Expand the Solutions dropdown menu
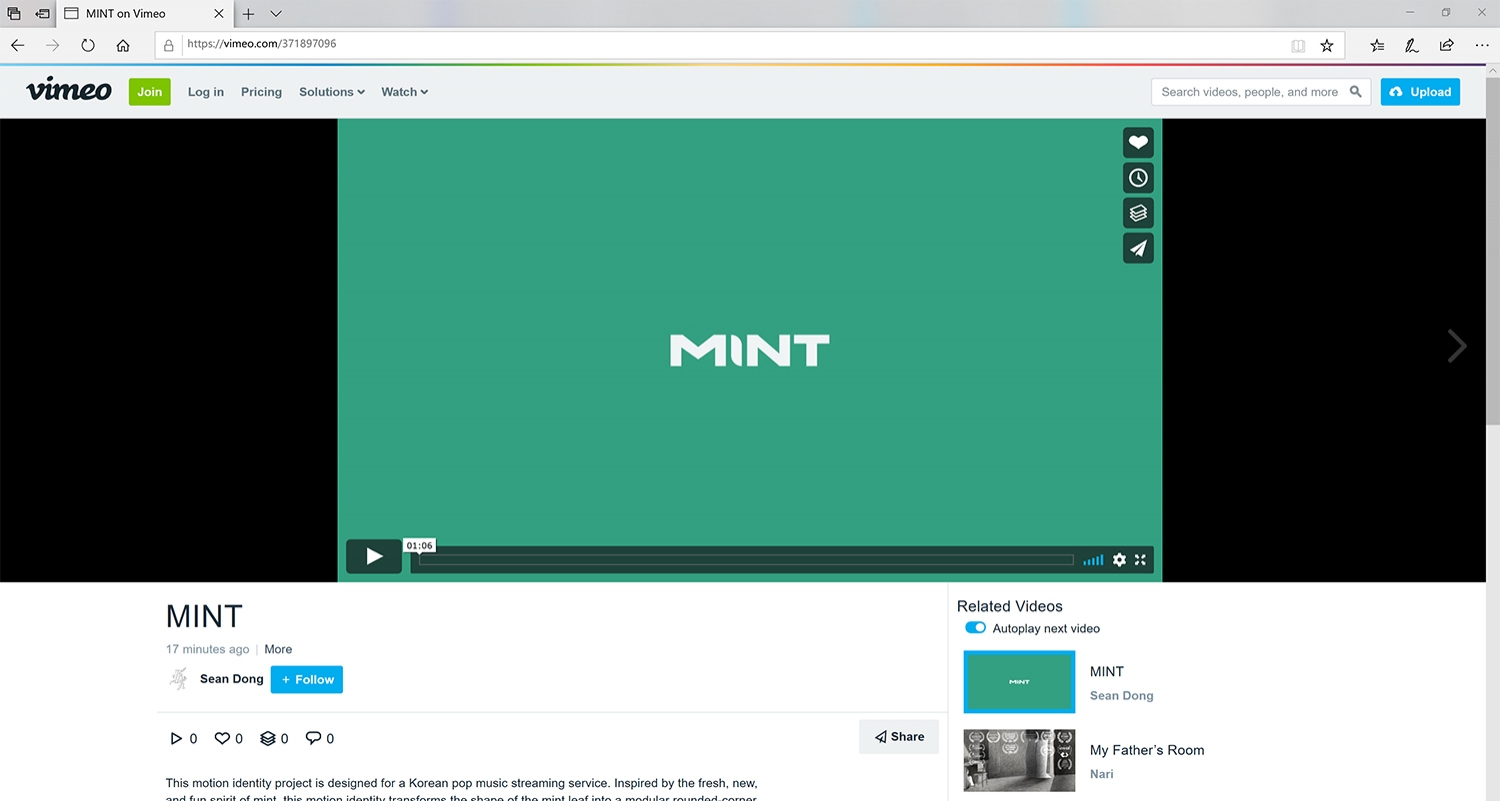This screenshot has width=1500, height=801. point(332,92)
